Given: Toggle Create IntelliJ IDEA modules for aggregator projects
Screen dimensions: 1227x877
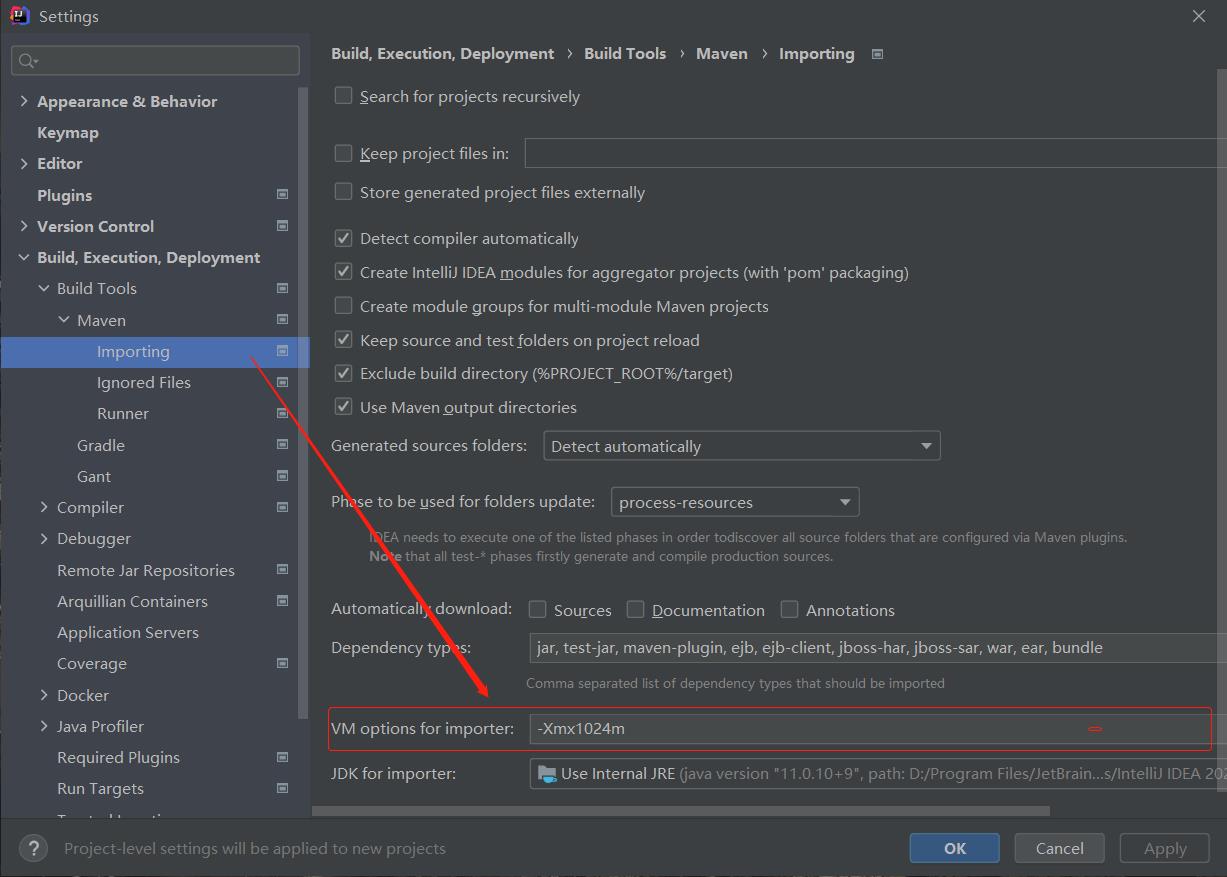Looking at the screenshot, I should 343,271.
